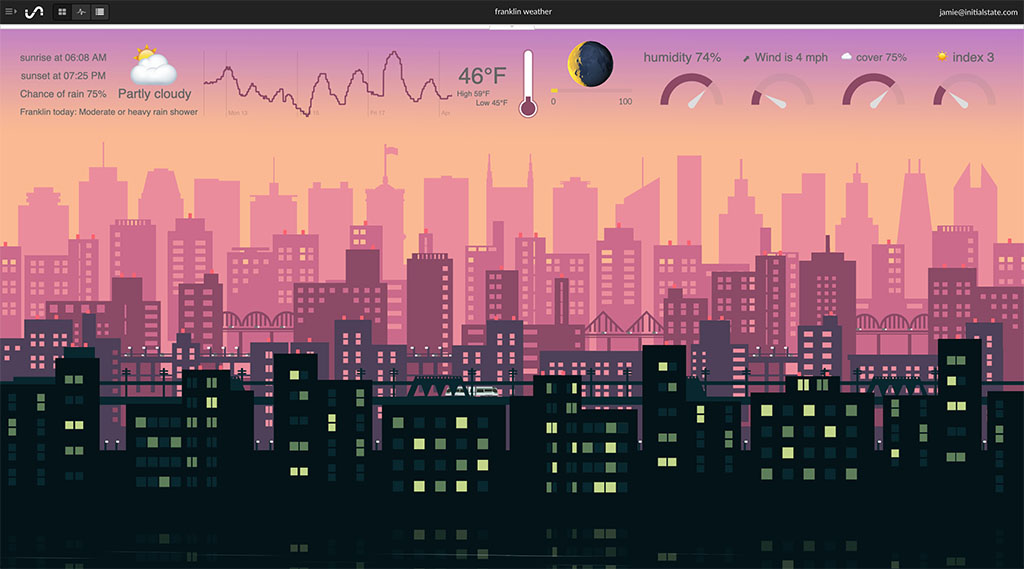Click the cloud cover icon

(846, 57)
